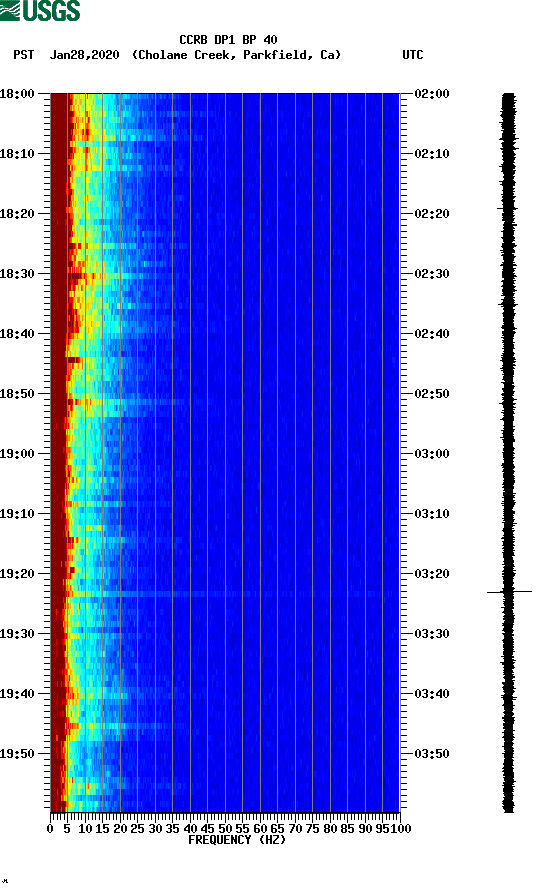This screenshot has width=552, height=892.
Task: Click the 60 Hz frequency tick label
Action: (260, 829)
